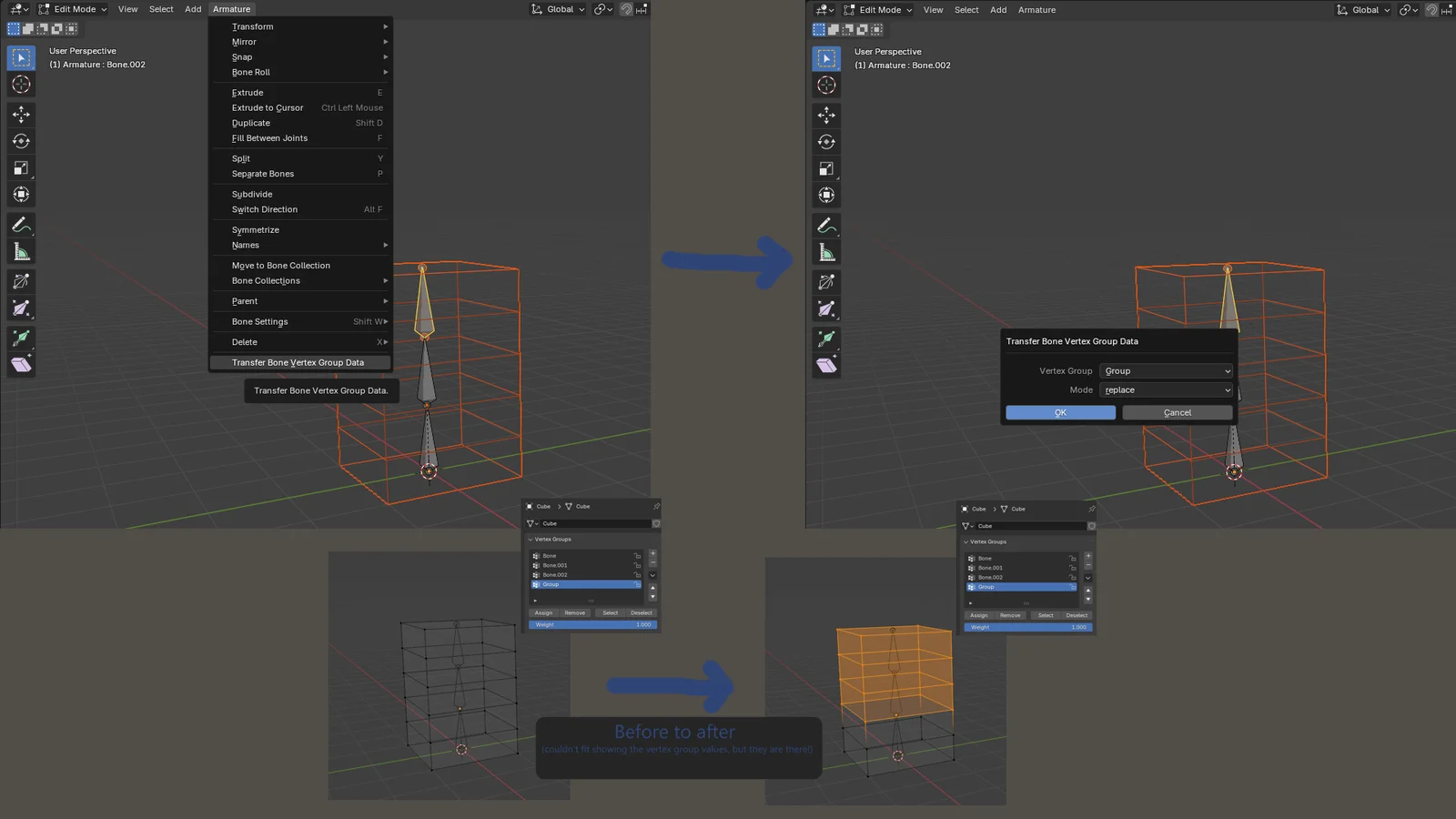Click Transfer Bone Vertex Group Data menu entry
The width and height of the screenshot is (1456, 819).
(x=298, y=363)
